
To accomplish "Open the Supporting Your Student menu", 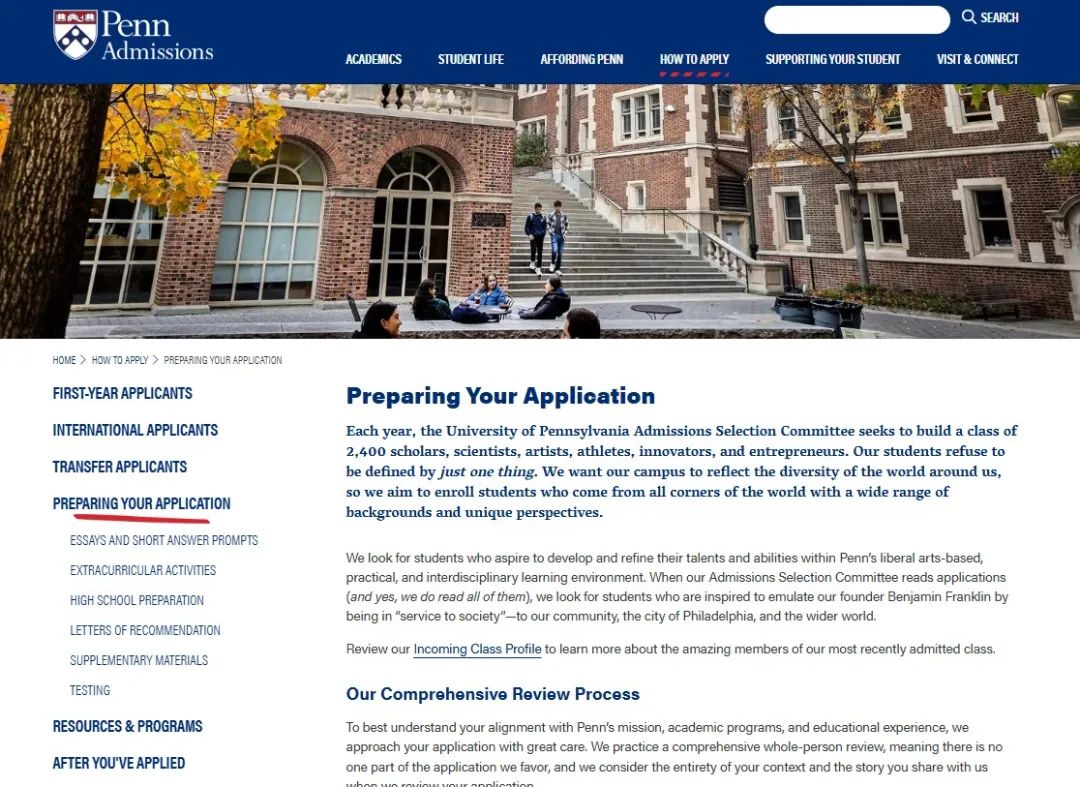I will 833,59.
